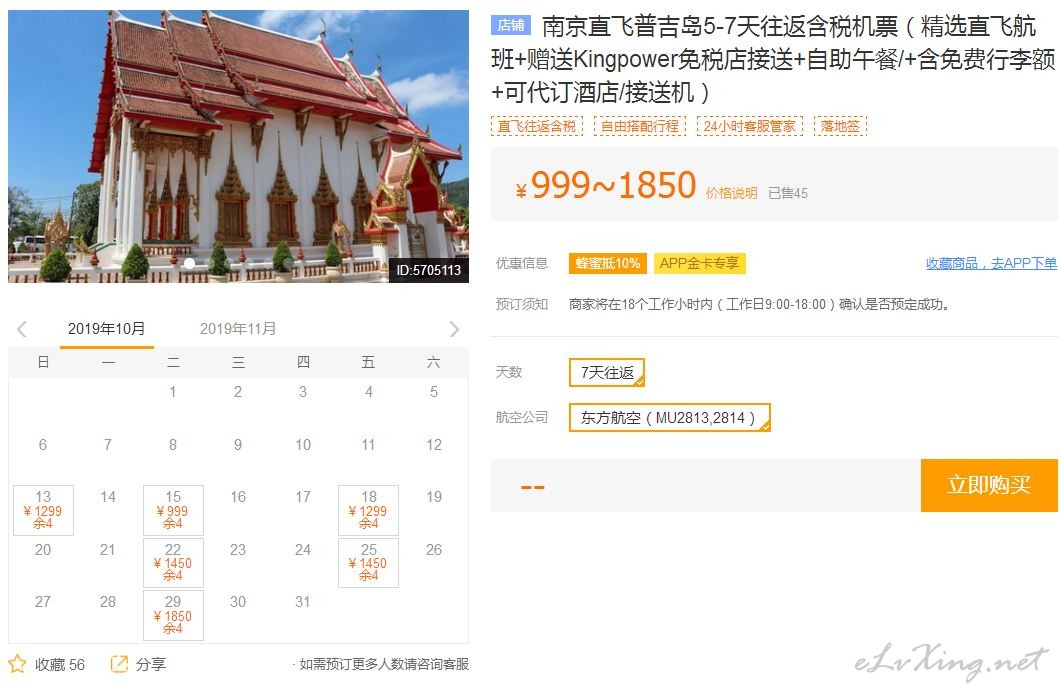This screenshot has width=1059, height=695.
Task: Click calendar date 31
Action: [303, 602]
